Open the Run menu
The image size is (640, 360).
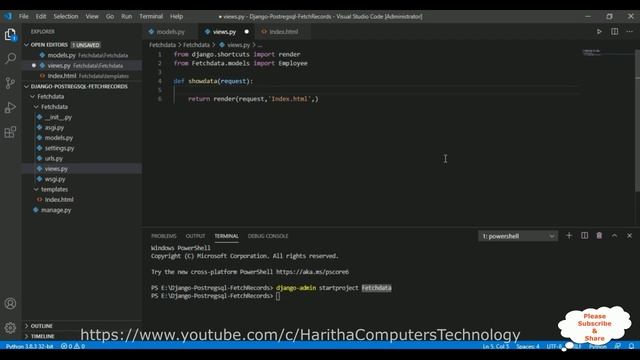pyautogui.click(x=127, y=16)
